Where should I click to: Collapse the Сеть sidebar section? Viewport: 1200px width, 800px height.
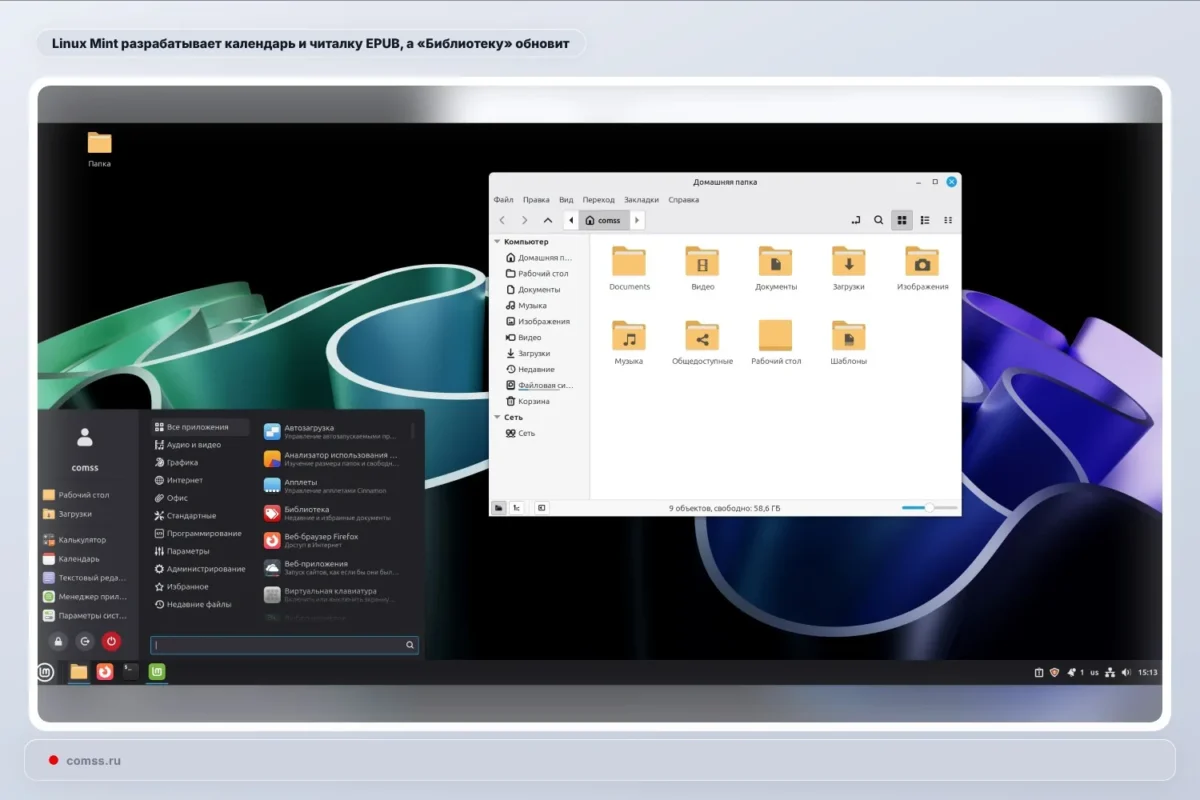[x=497, y=417]
